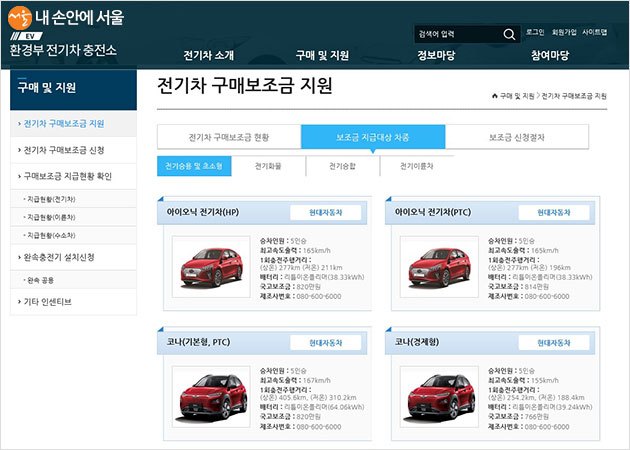Open the 사이트맵 link

(x=595, y=32)
